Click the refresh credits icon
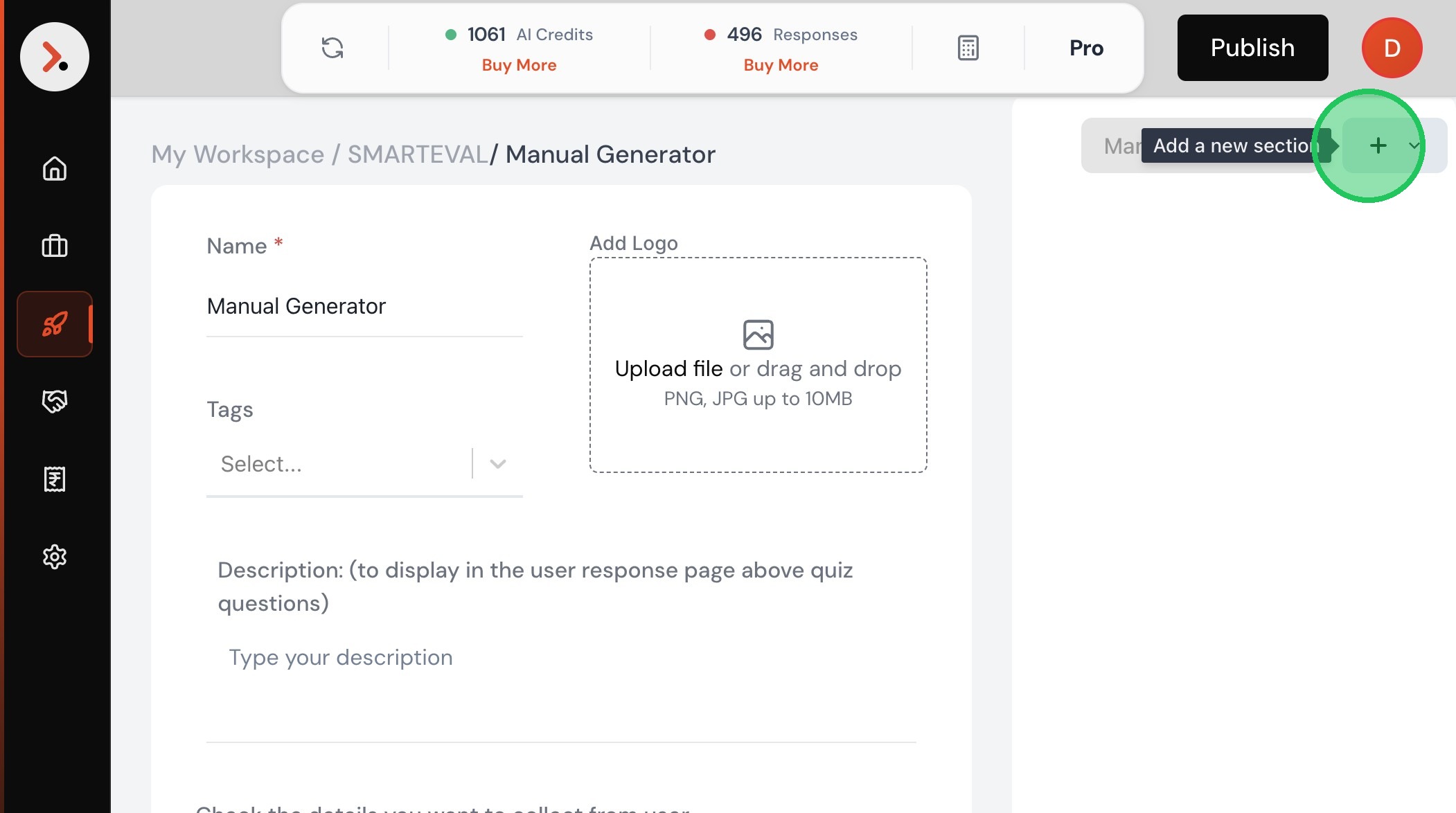The height and width of the screenshot is (813, 1456). [332, 48]
